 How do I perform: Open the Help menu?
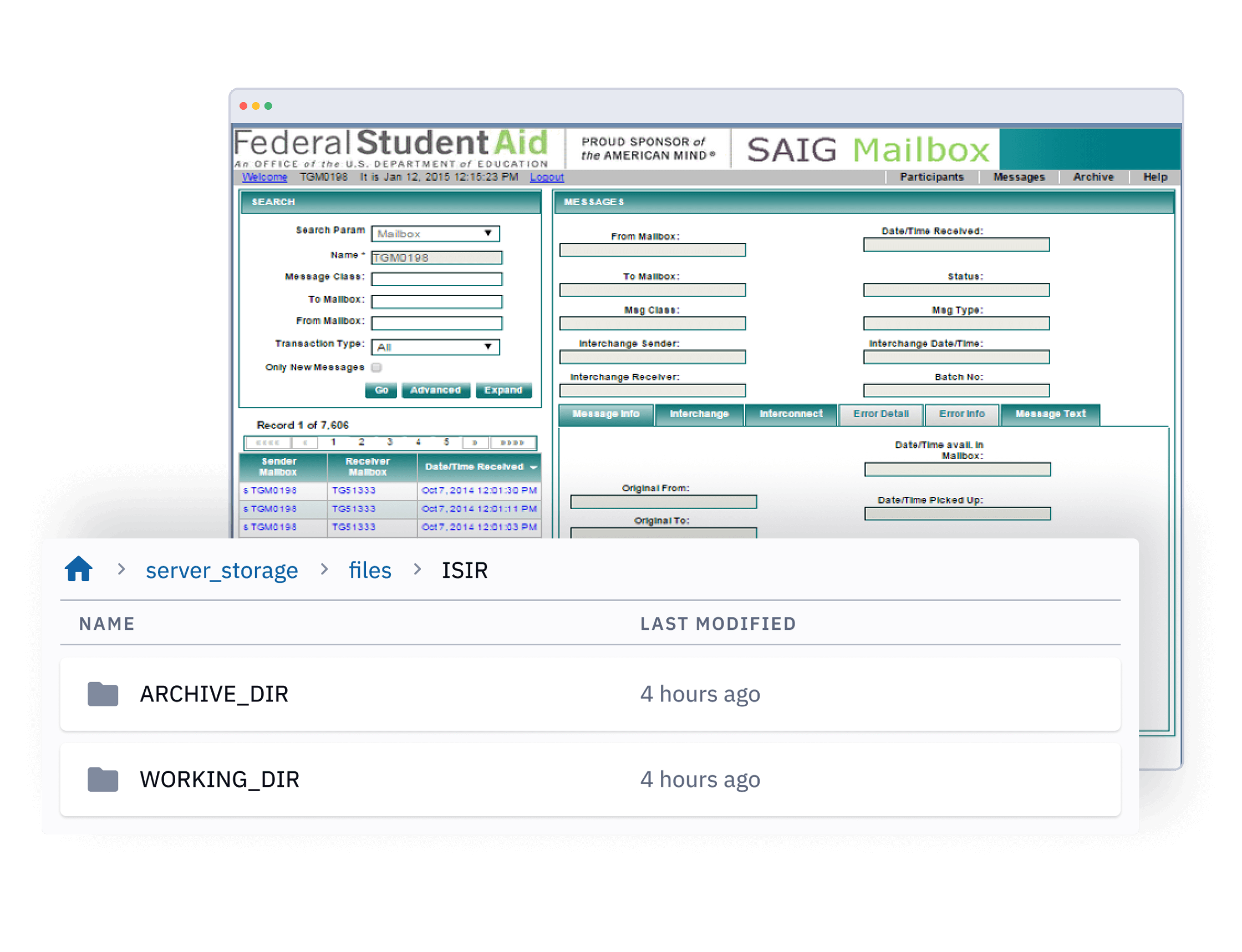click(x=1155, y=177)
